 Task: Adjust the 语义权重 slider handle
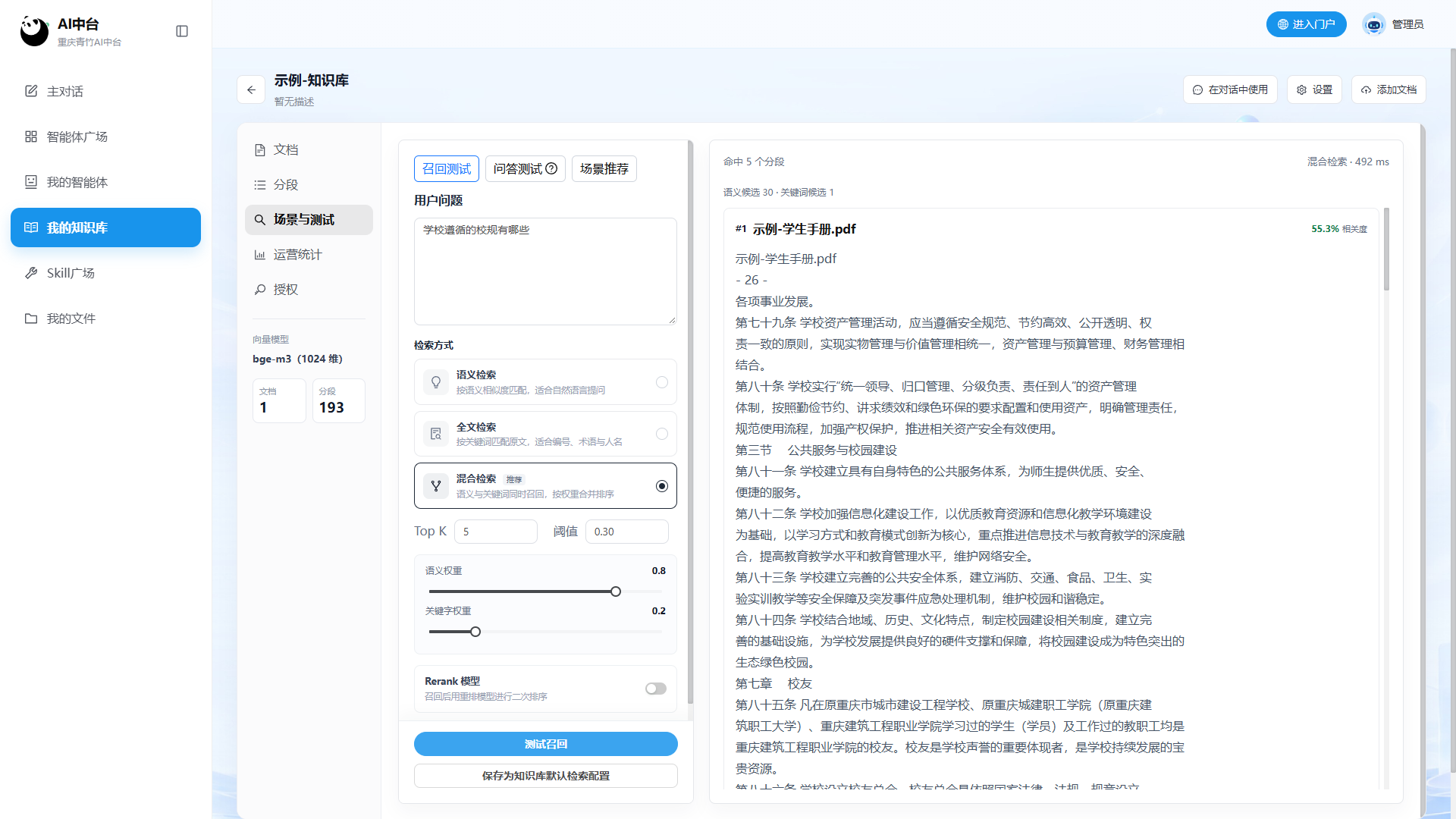pos(616,591)
